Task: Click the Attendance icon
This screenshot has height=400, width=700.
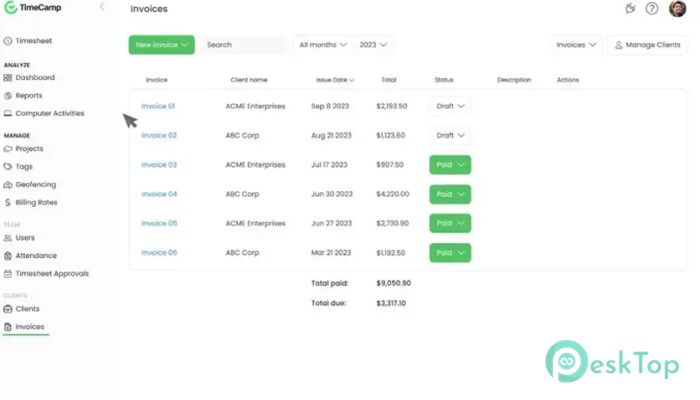Action: point(8,256)
